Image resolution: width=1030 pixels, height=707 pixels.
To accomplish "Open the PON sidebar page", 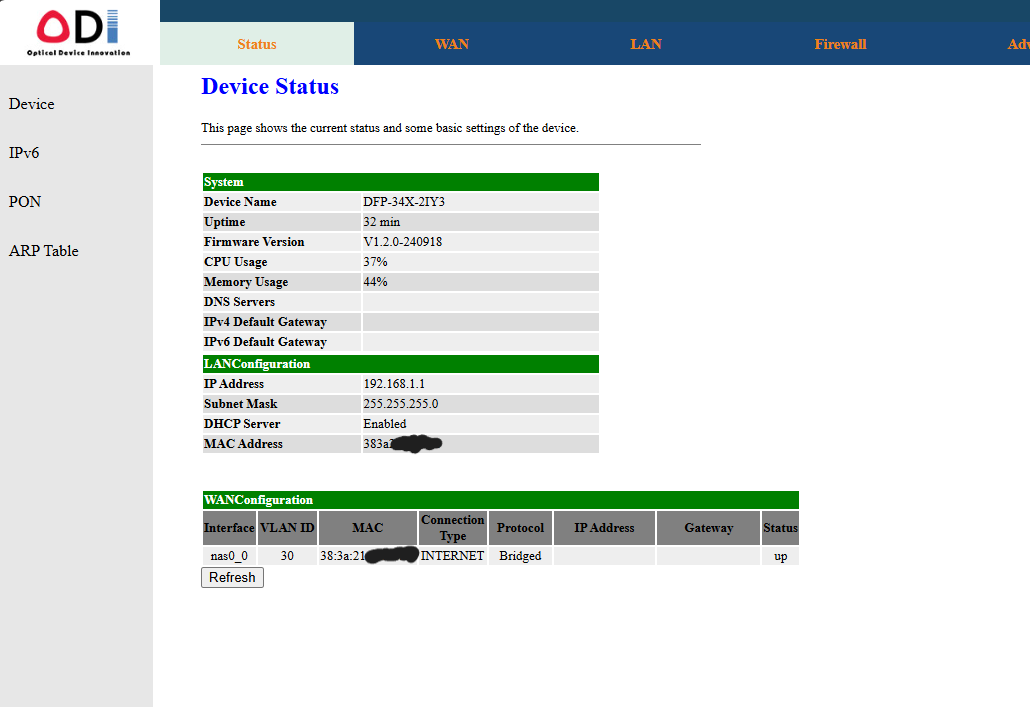I will click(25, 202).
